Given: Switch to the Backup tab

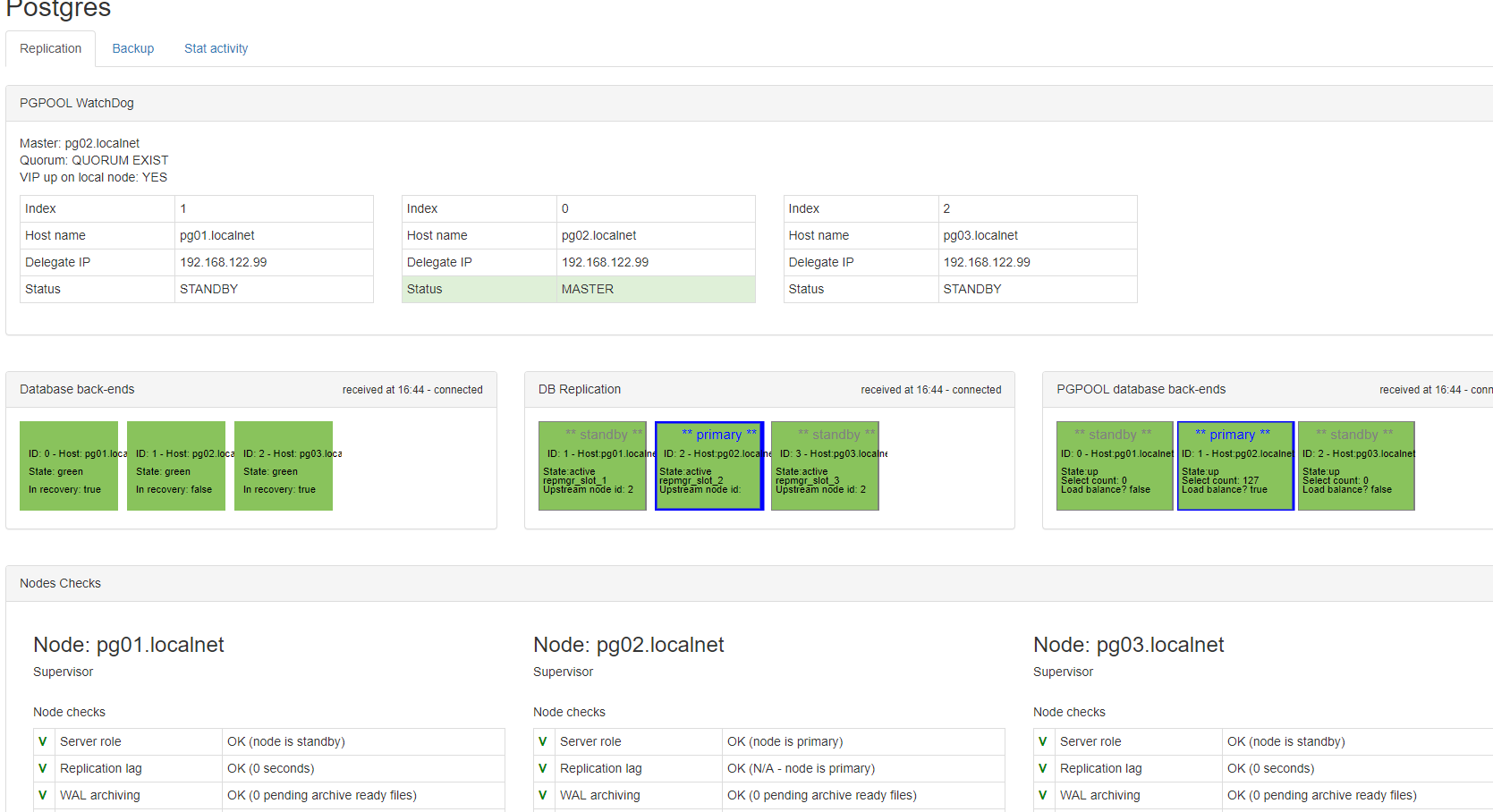Looking at the screenshot, I should [x=132, y=48].
